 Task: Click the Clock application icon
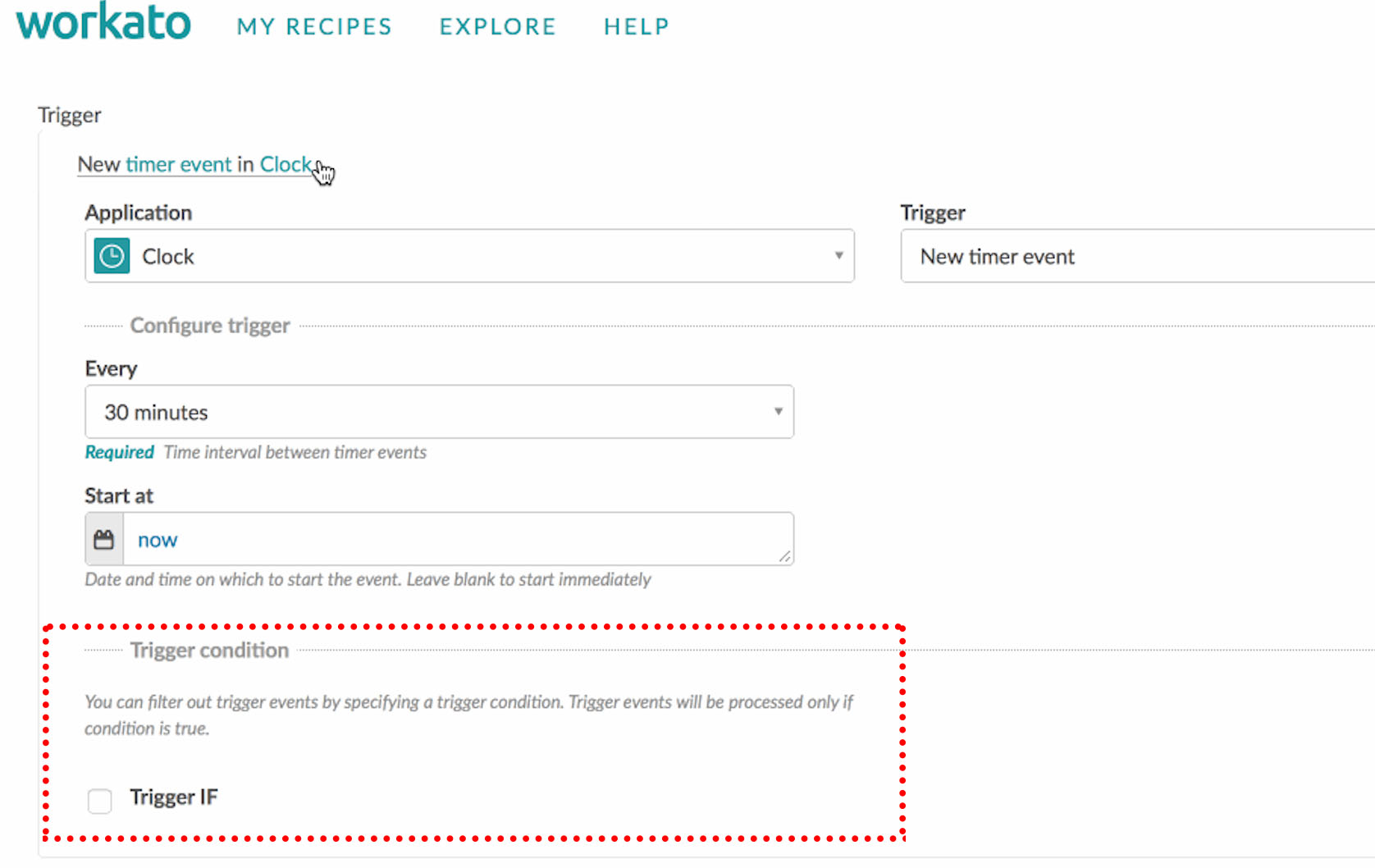112,256
